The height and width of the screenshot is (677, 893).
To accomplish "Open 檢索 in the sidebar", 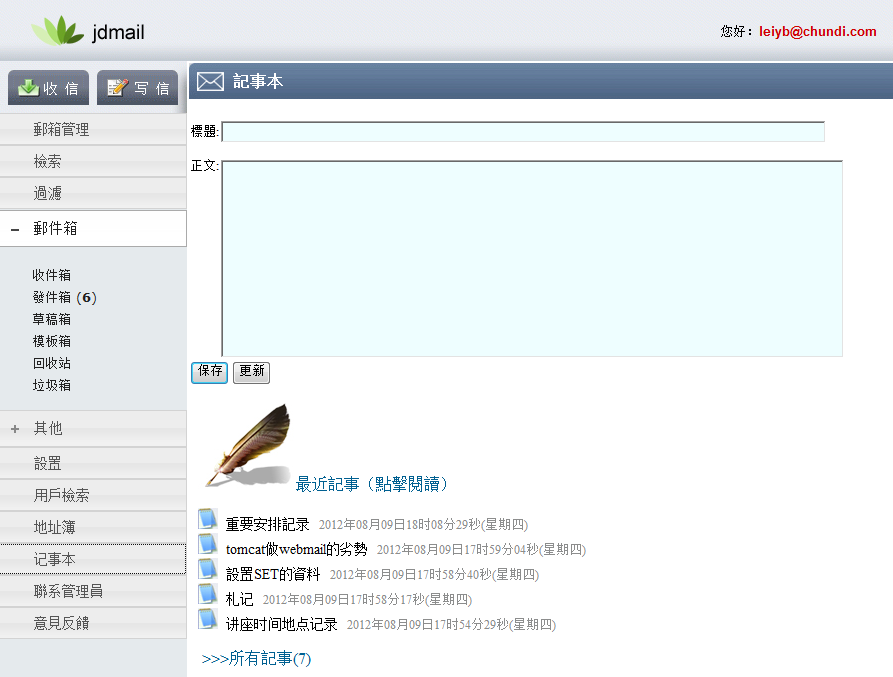I will (93, 162).
